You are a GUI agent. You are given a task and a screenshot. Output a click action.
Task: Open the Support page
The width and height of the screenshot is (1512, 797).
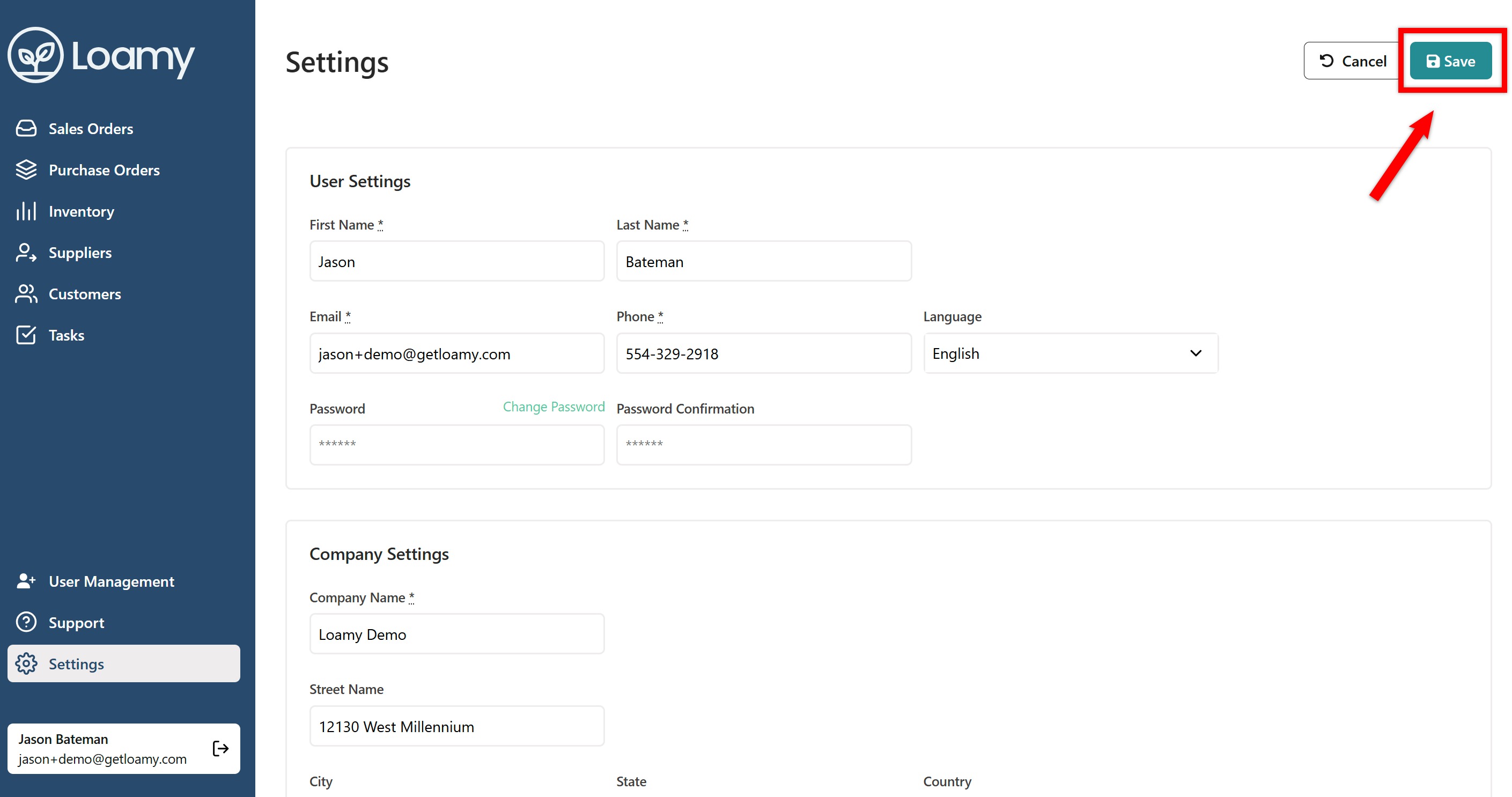click(124, 622)
